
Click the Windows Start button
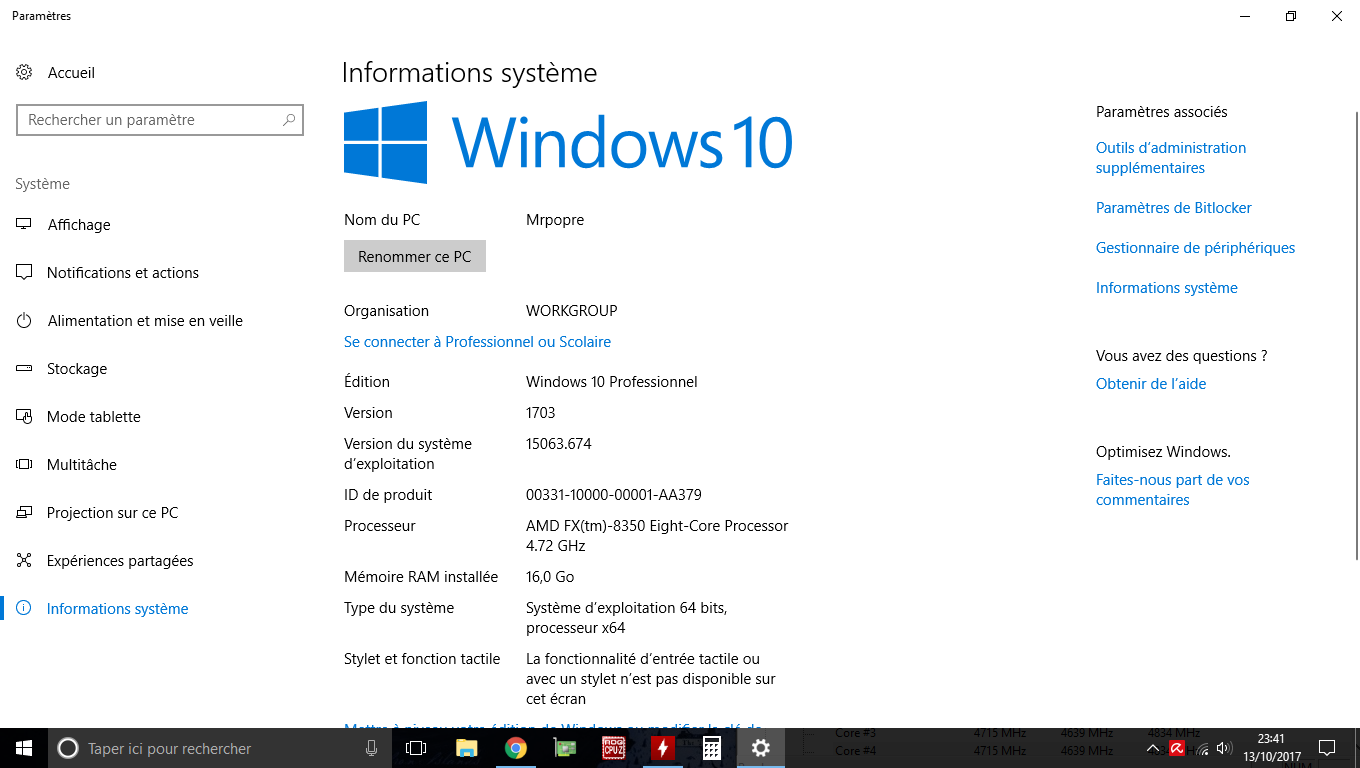pyautogui.click(x=24, y=748)
